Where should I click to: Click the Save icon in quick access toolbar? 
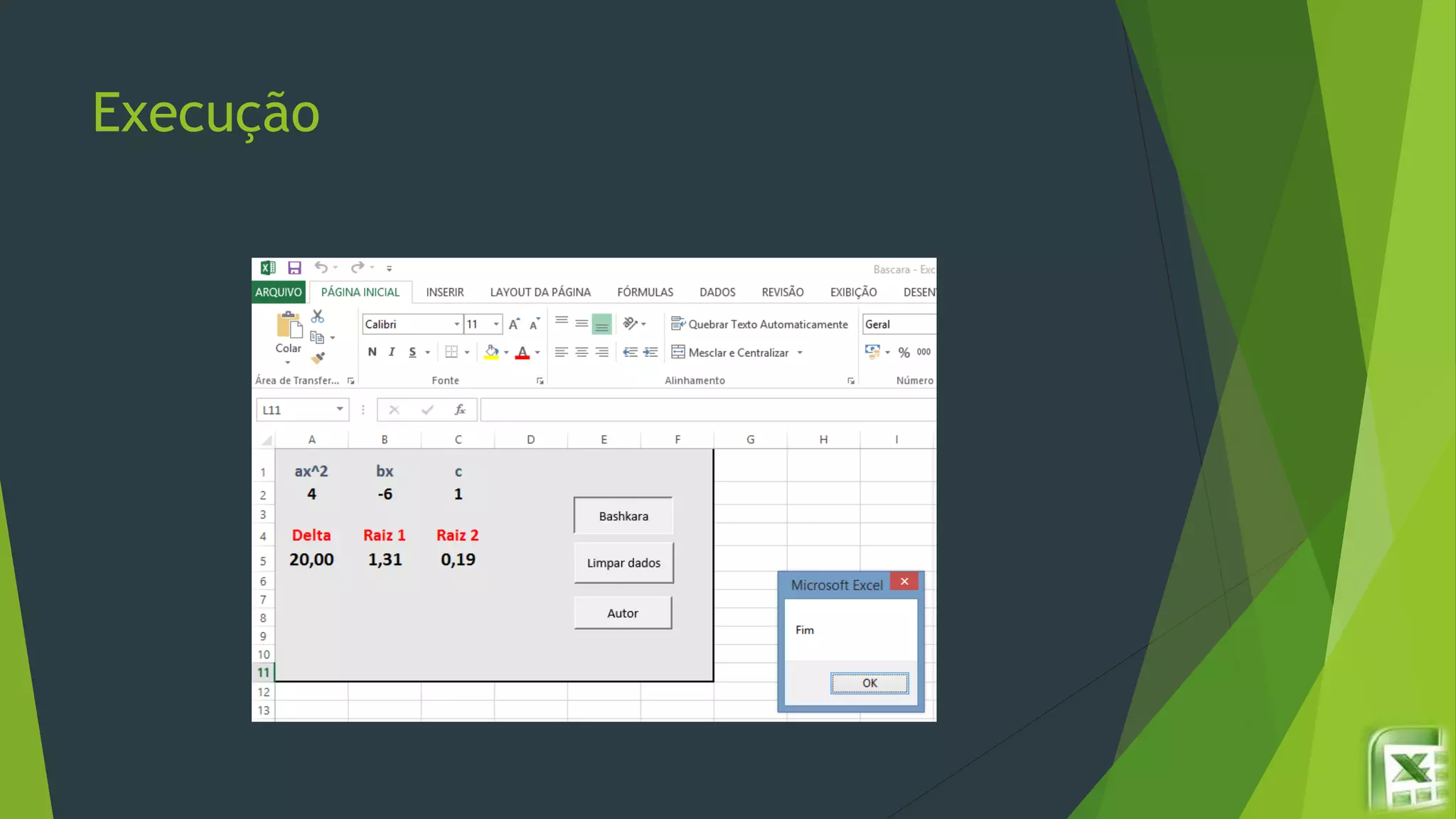(x=294, y=268)
